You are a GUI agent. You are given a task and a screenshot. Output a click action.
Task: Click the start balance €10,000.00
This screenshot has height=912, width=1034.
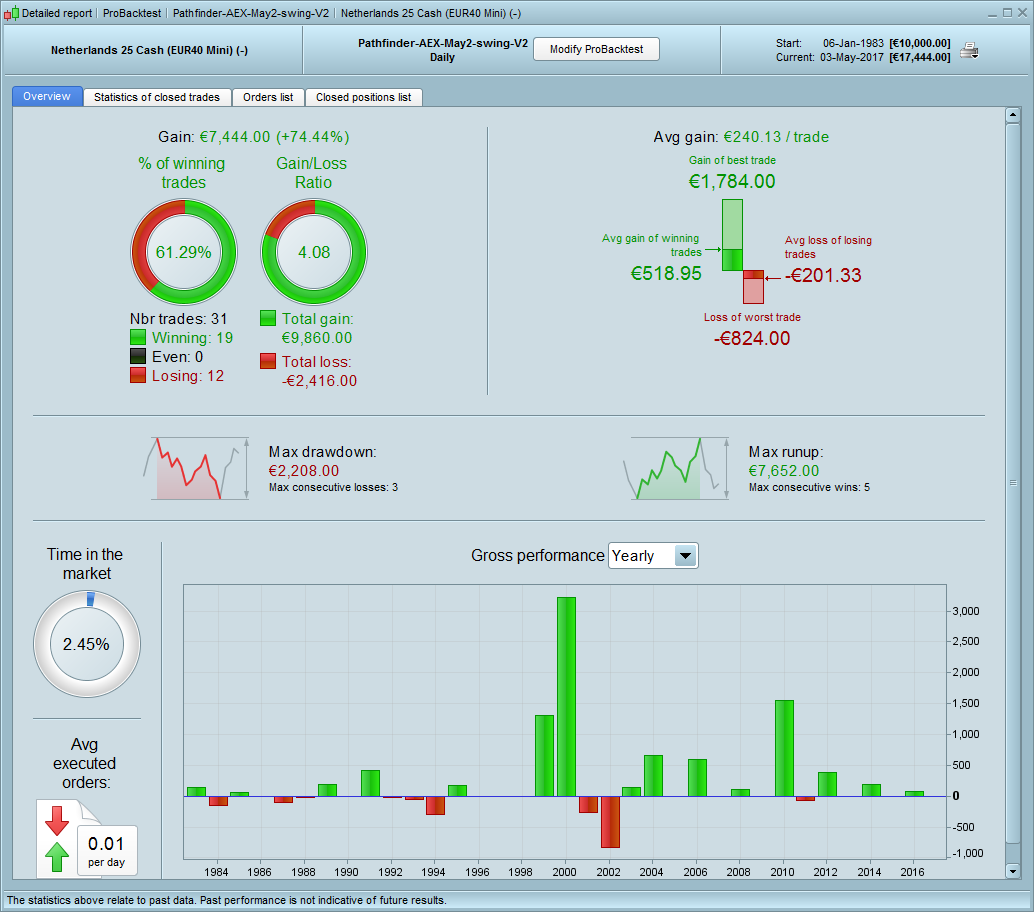click(x=920, y=43)
